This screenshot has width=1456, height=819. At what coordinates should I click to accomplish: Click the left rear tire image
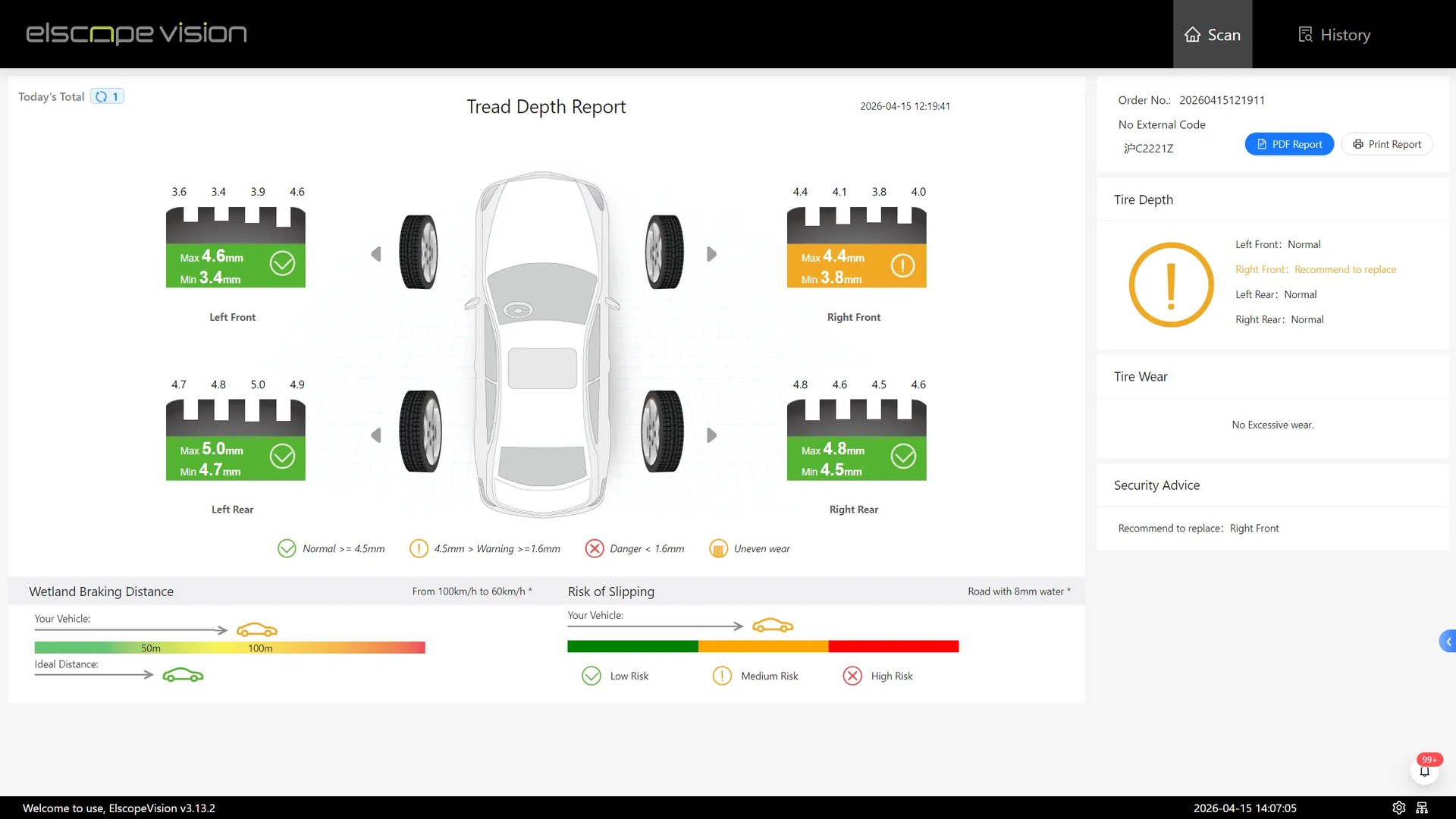[x=421, y=431]
